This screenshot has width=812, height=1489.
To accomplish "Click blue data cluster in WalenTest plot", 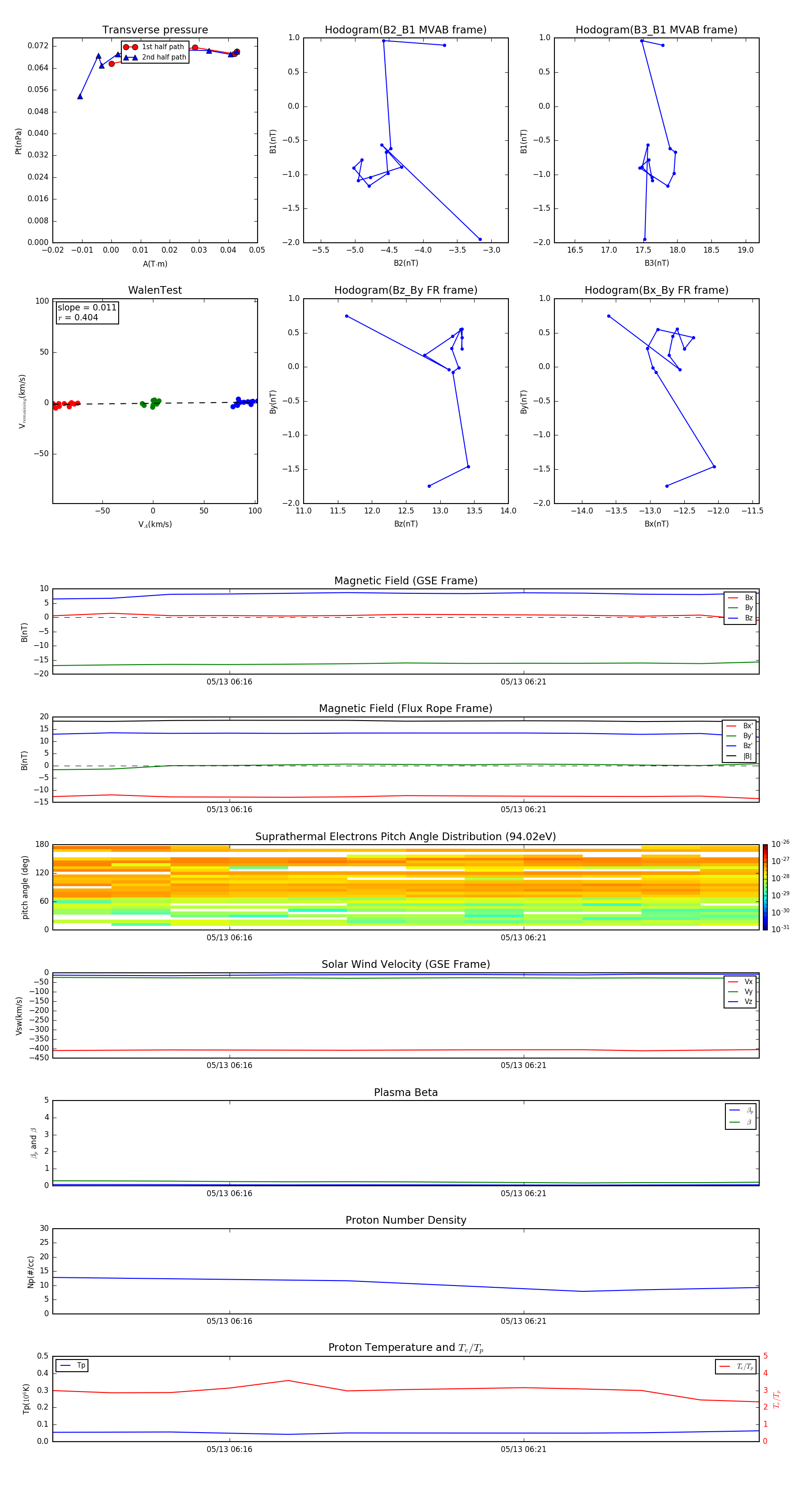I will coord(245,402).
